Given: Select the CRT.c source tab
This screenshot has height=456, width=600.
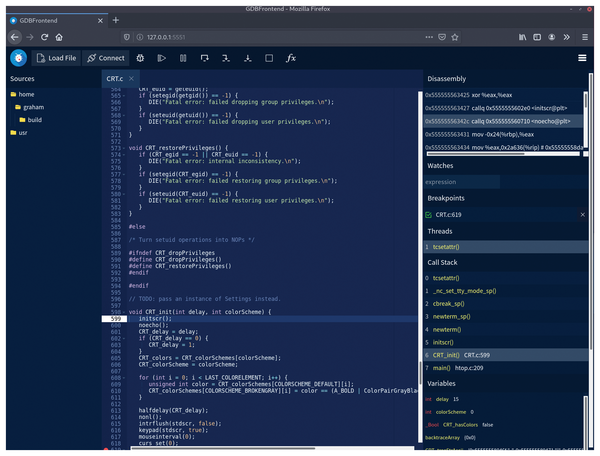Looking at the screenshot, I should coord(115,79).
